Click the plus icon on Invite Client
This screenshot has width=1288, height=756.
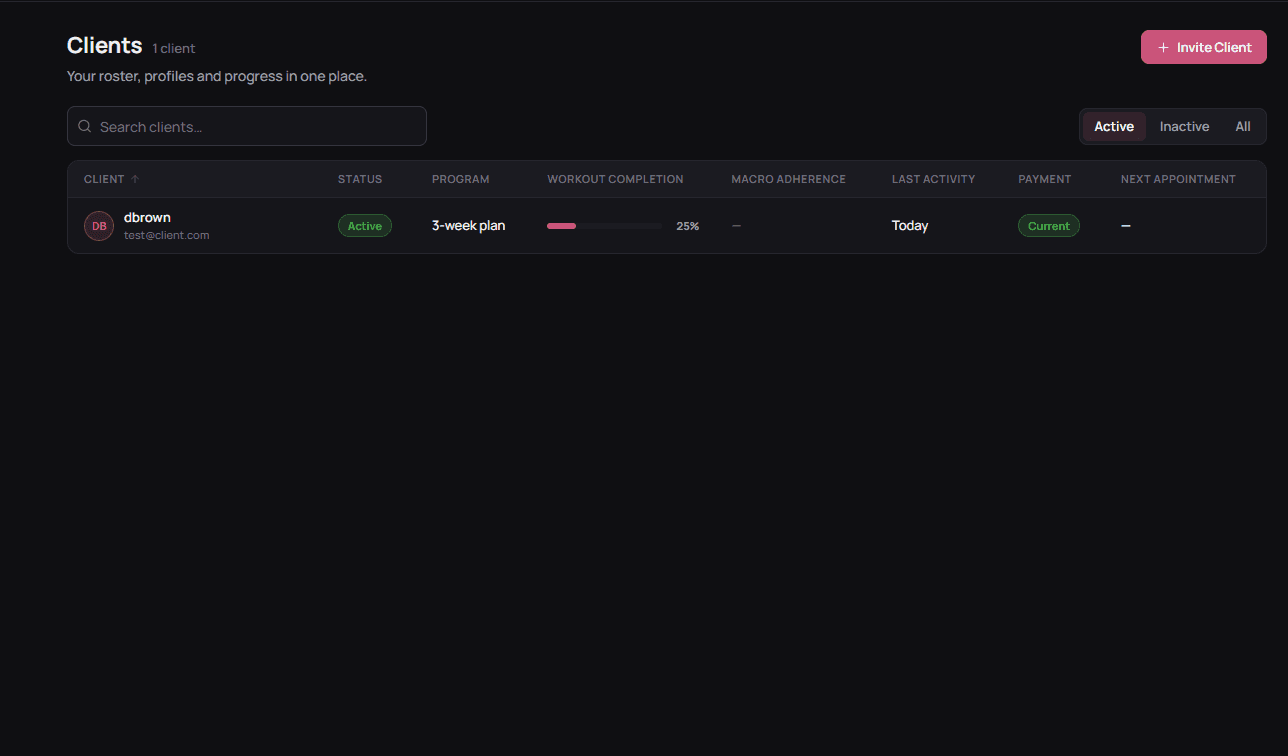click(x=1163, y=47)
